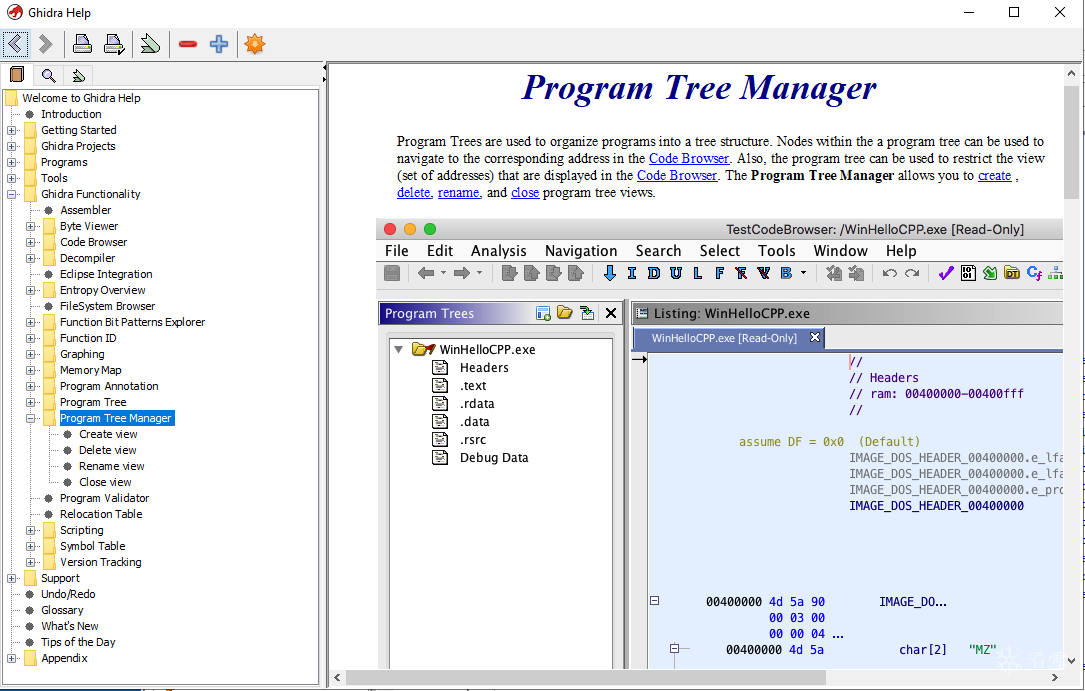Click the horizontal scrollbar right arrow
The height and width of the screenshot is (691, 1085).
coord(1055,677)
